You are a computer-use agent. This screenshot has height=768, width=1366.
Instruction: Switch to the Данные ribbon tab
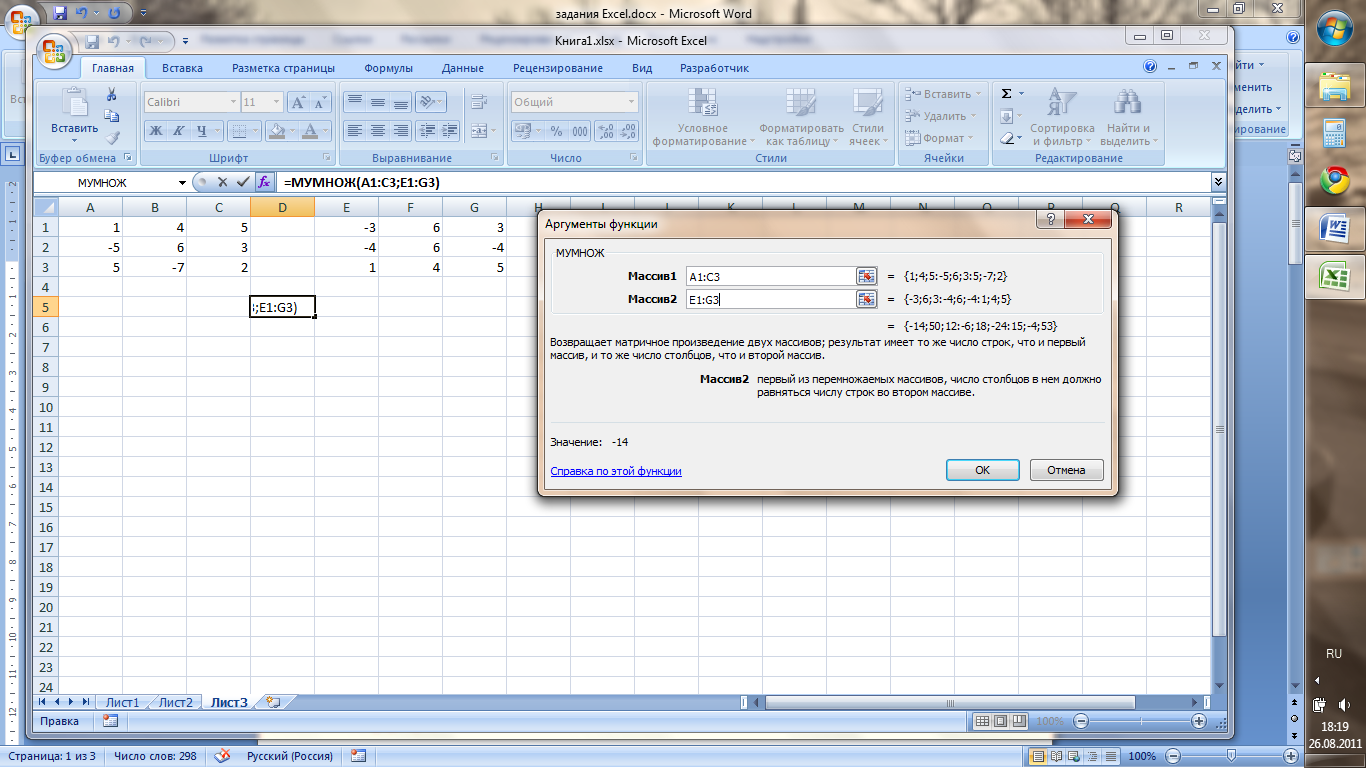pyautogui.click(x=463, y=68)
